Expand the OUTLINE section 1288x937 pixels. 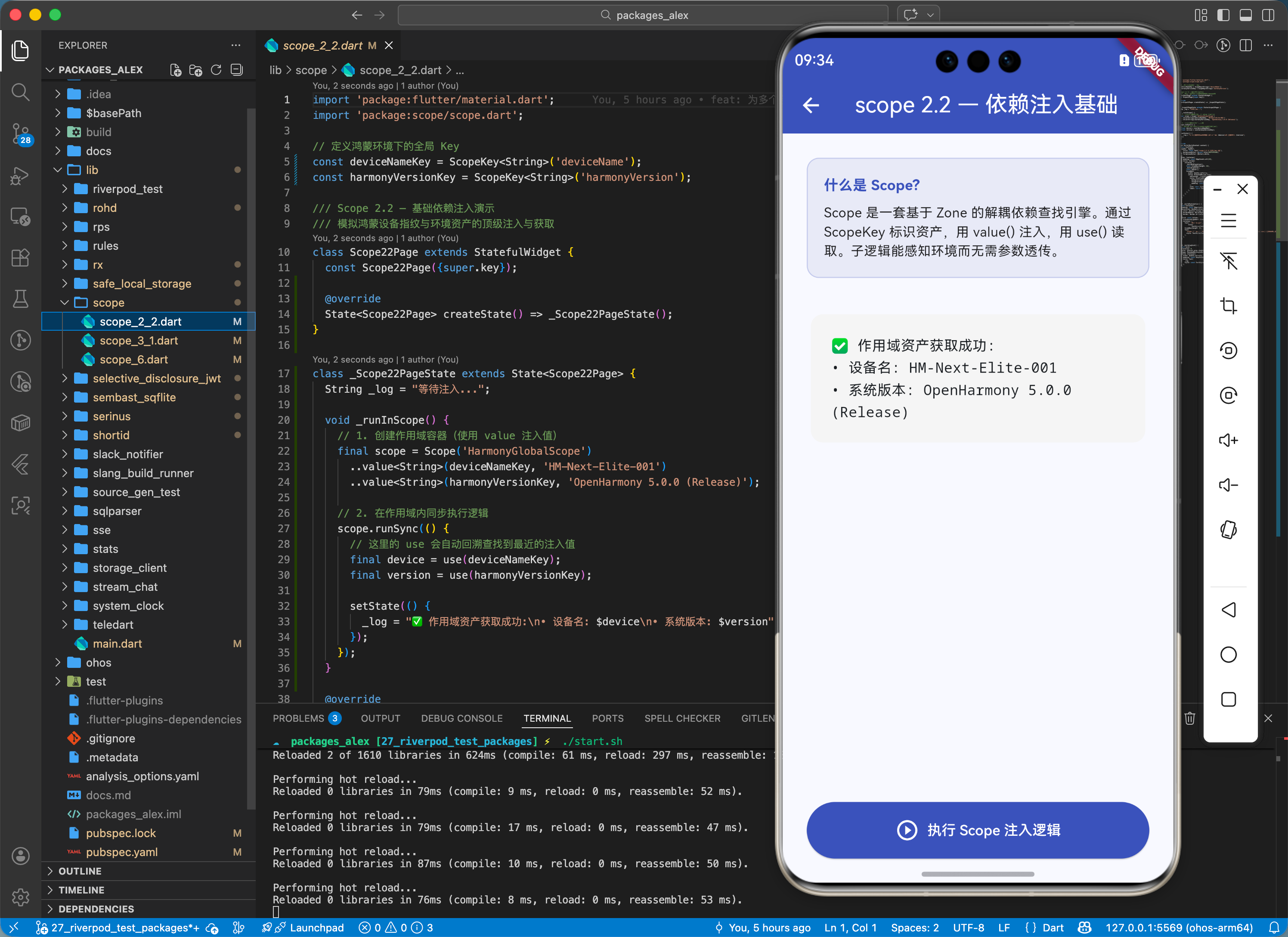pyautogui.click(x=80, y=871)
